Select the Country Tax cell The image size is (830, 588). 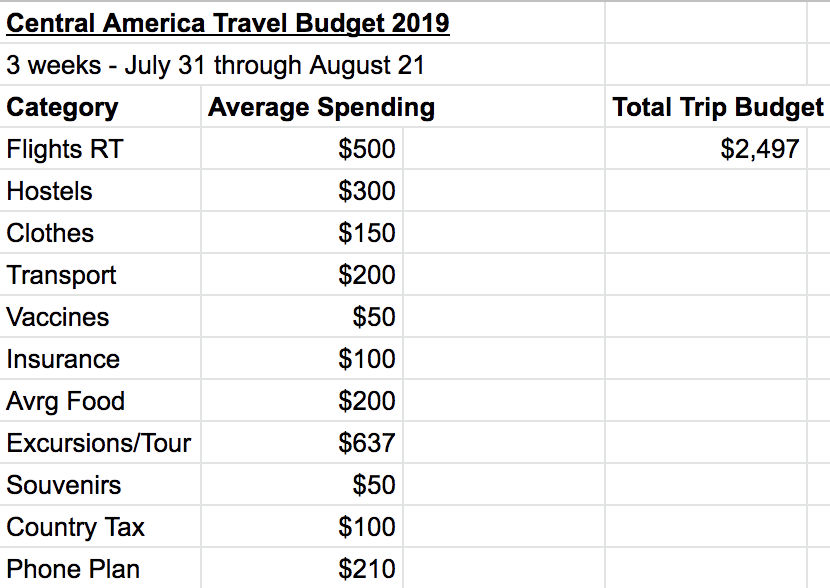[x=75, y=528]
